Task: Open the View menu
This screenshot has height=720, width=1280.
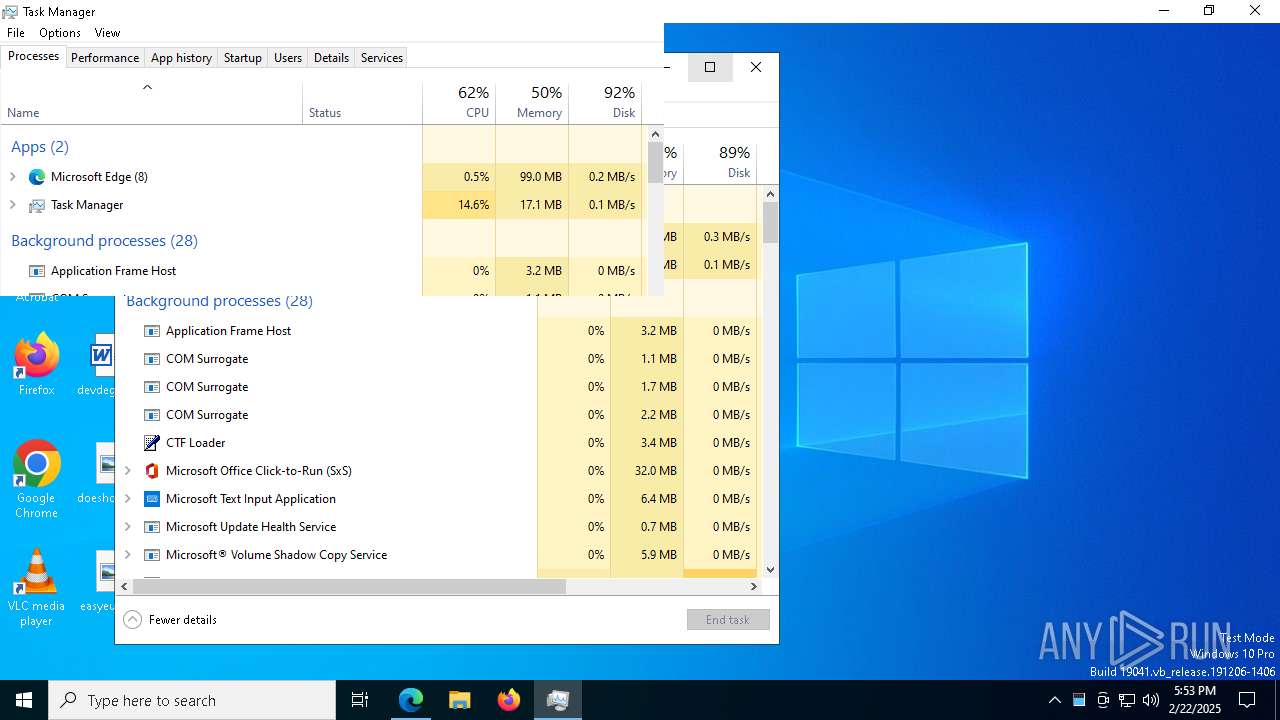Action: tap(107, 33)
